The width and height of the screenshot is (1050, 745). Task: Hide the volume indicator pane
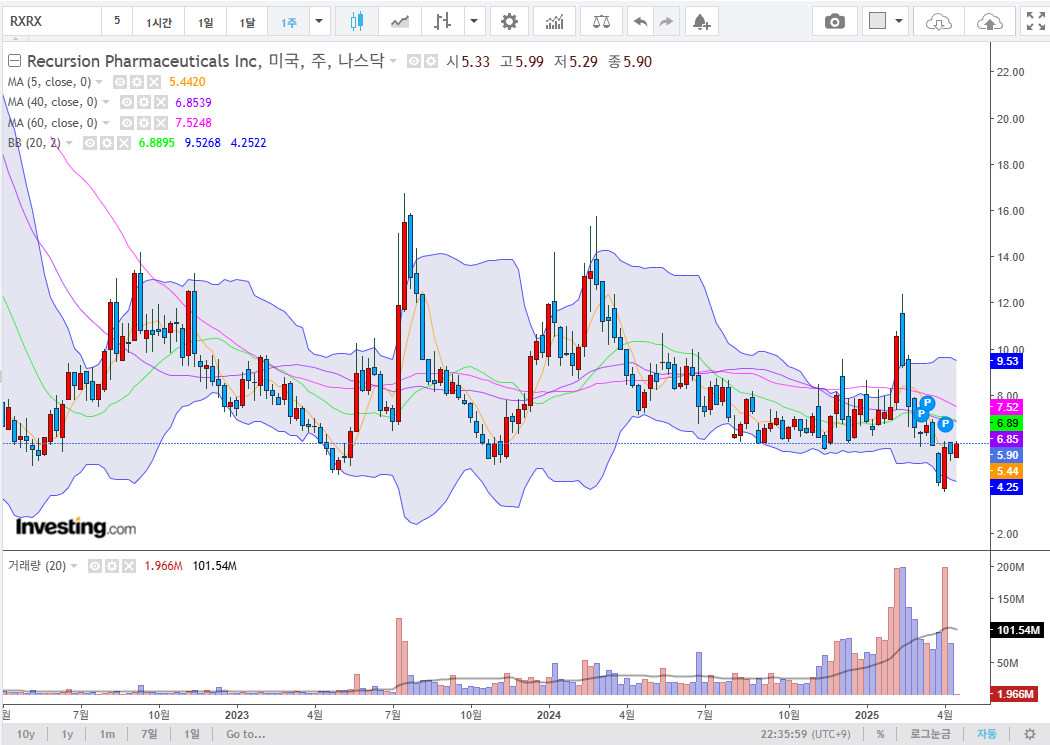coord(95,566)
